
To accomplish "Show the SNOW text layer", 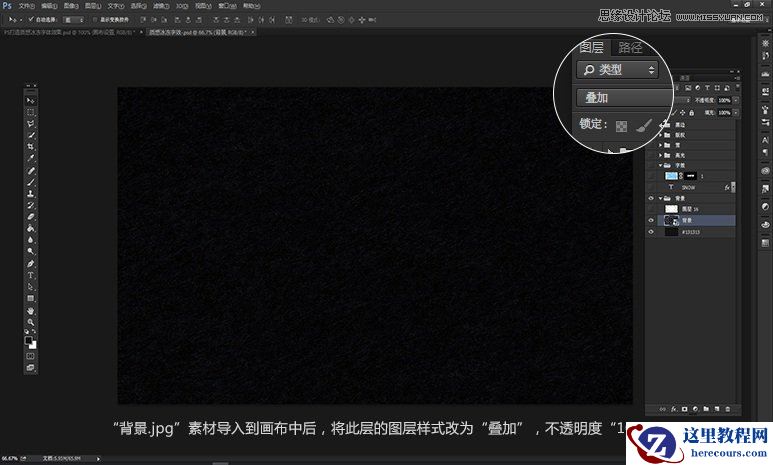I will tap(651, 187).
